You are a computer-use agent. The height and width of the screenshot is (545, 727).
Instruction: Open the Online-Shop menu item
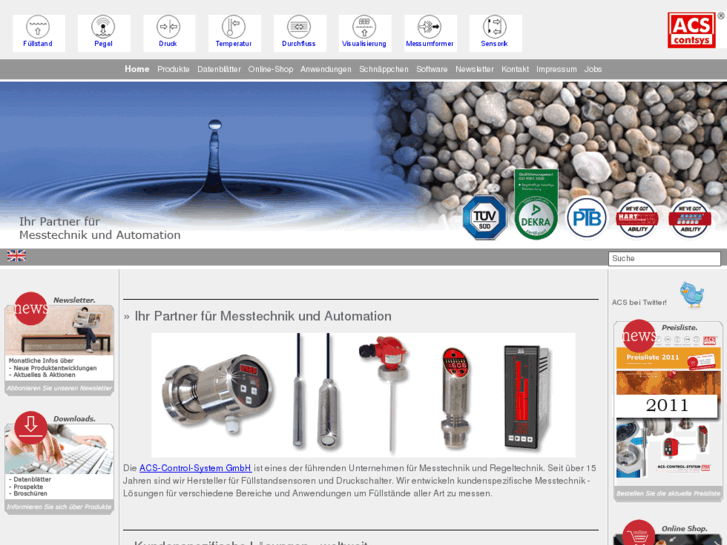[270, 69]
